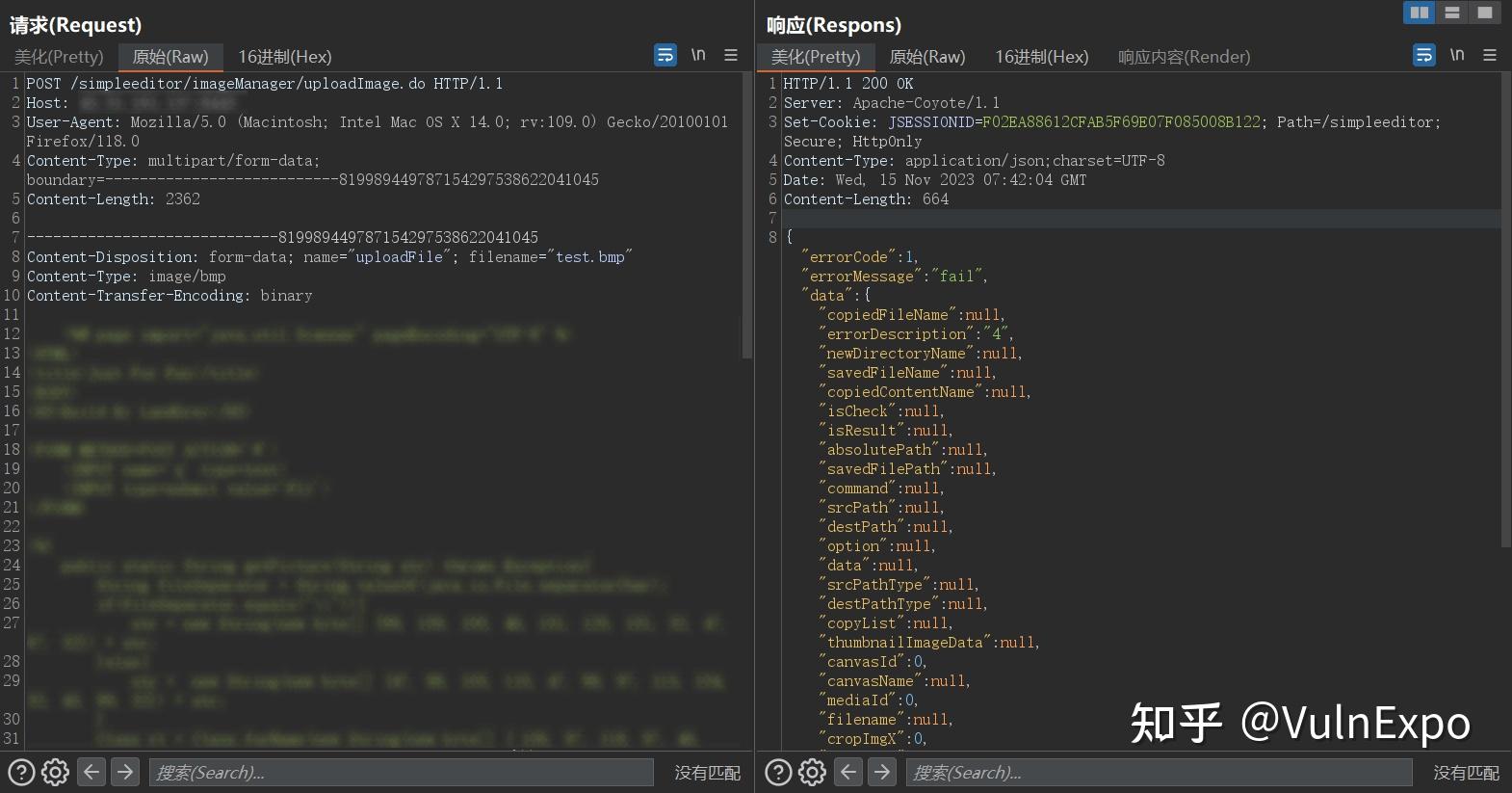The height and width of the screenshot is (793, 1512).
Task: Switch Request view to 原始(Raw) tab
Action: pos(170,57)
